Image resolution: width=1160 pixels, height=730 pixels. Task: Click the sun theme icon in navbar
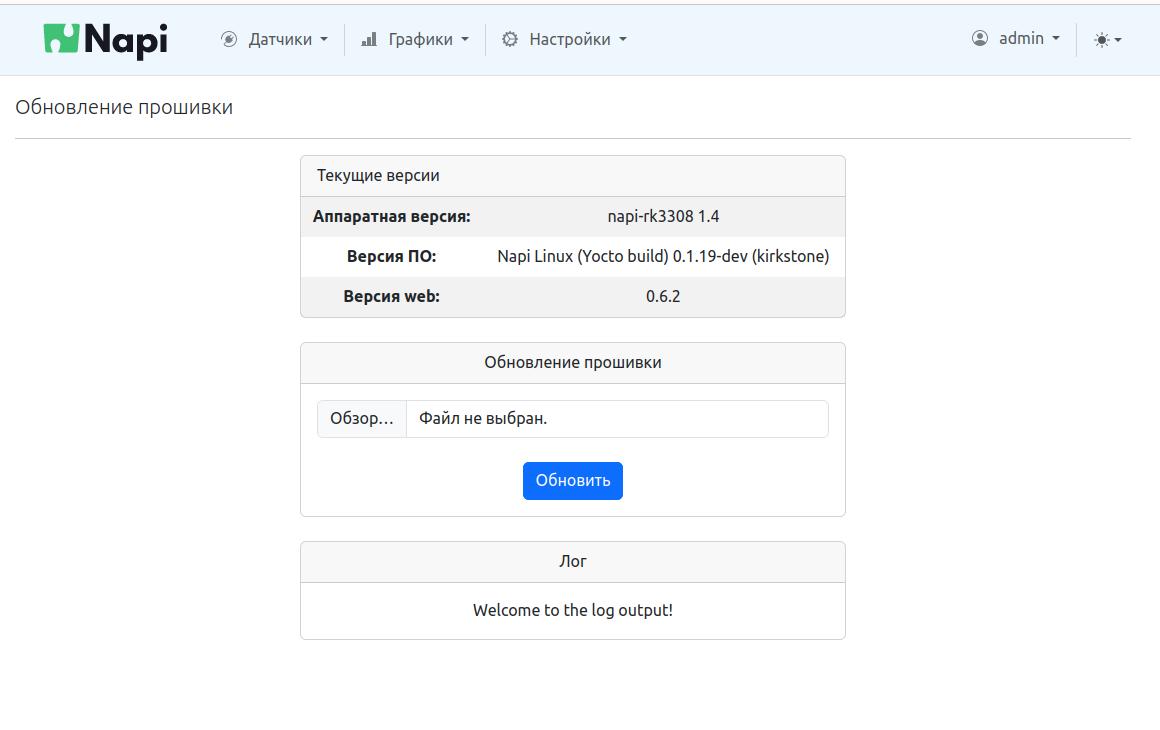point(1100,39)
